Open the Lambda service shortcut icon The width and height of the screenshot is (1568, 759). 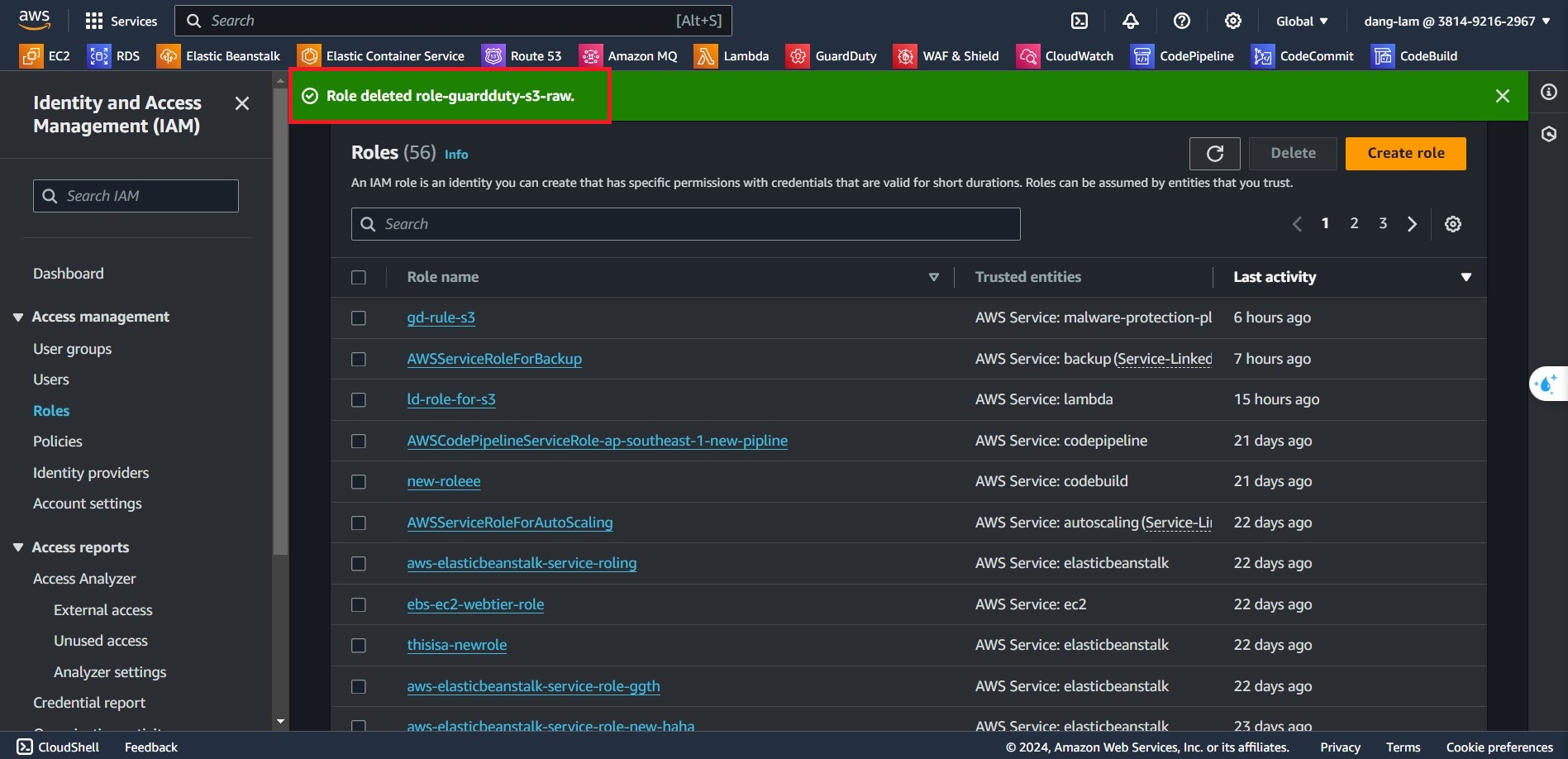[705, 56]
